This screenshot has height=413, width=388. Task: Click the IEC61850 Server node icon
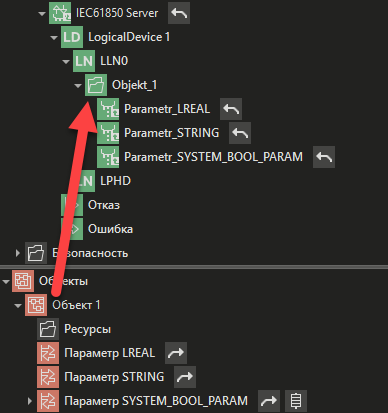tap(60, 13)
